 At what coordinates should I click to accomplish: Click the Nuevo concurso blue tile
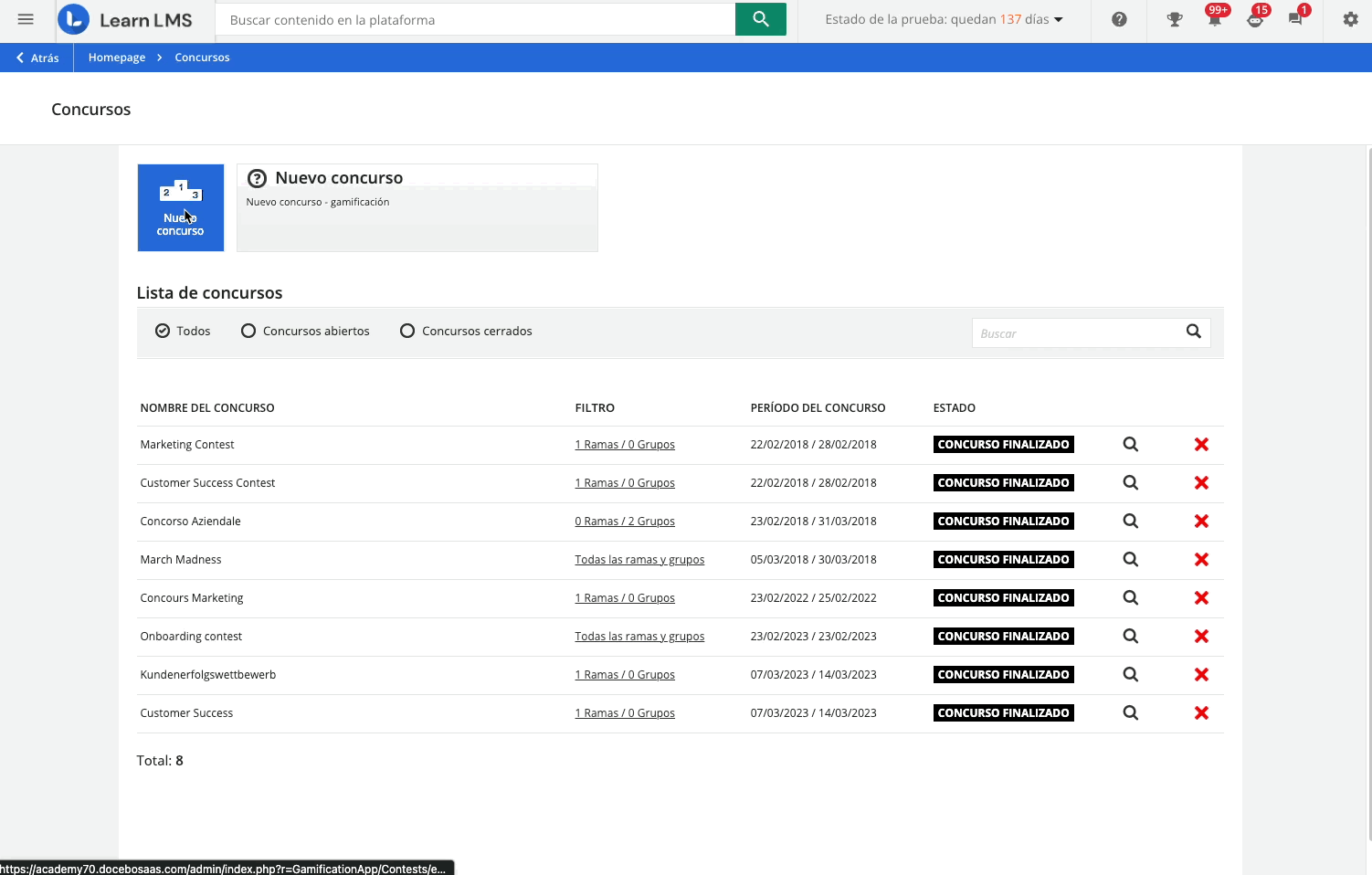(180, 207)
